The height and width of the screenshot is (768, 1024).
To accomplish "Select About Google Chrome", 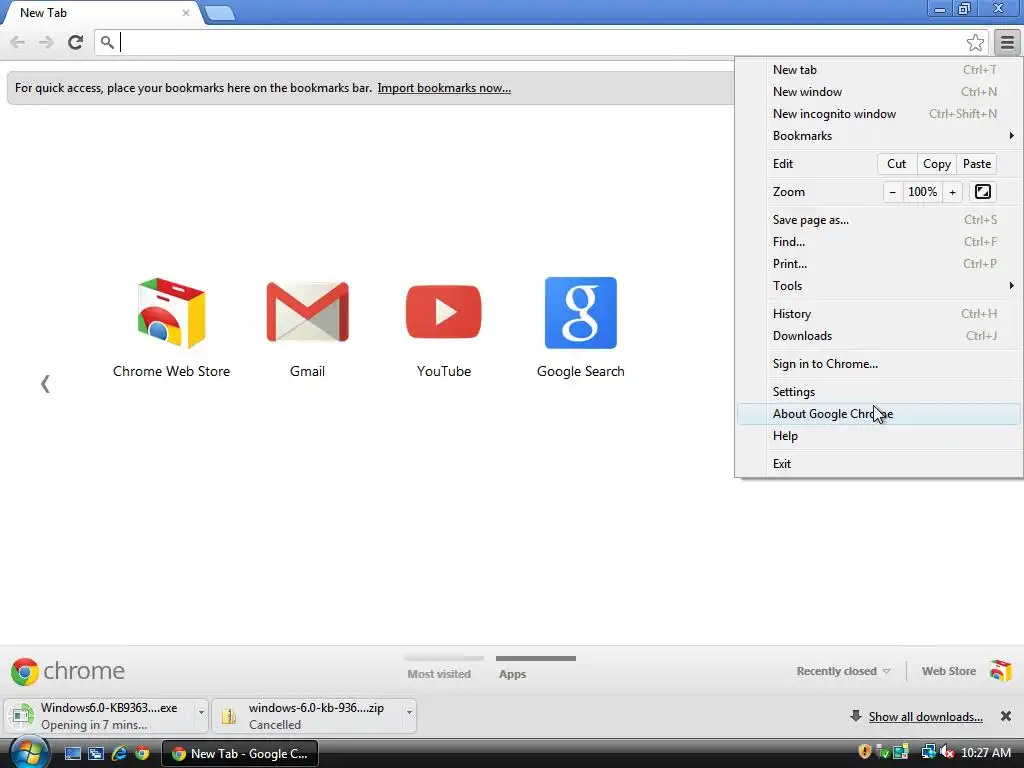I will tap(880, 414).
